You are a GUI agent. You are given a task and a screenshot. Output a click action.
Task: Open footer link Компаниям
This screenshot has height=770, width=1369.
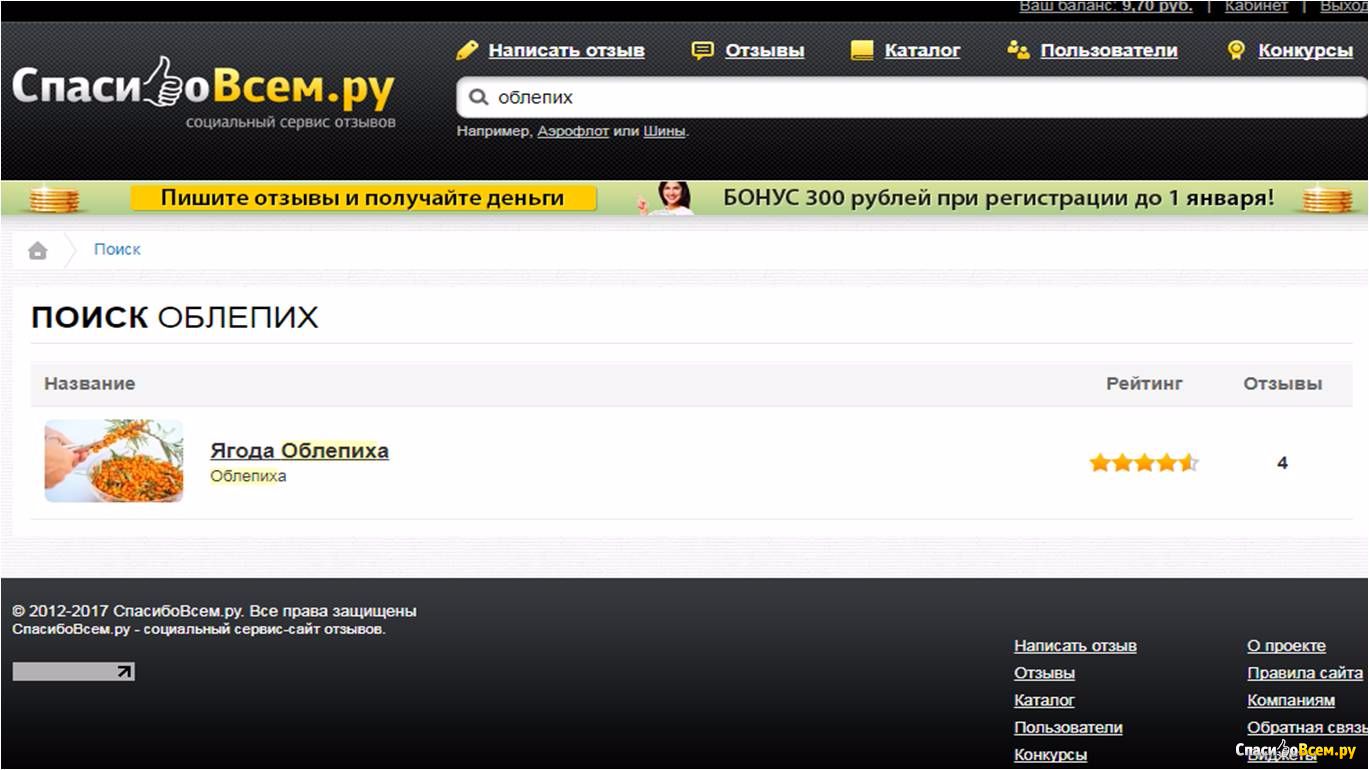[x=1291, y=700]
